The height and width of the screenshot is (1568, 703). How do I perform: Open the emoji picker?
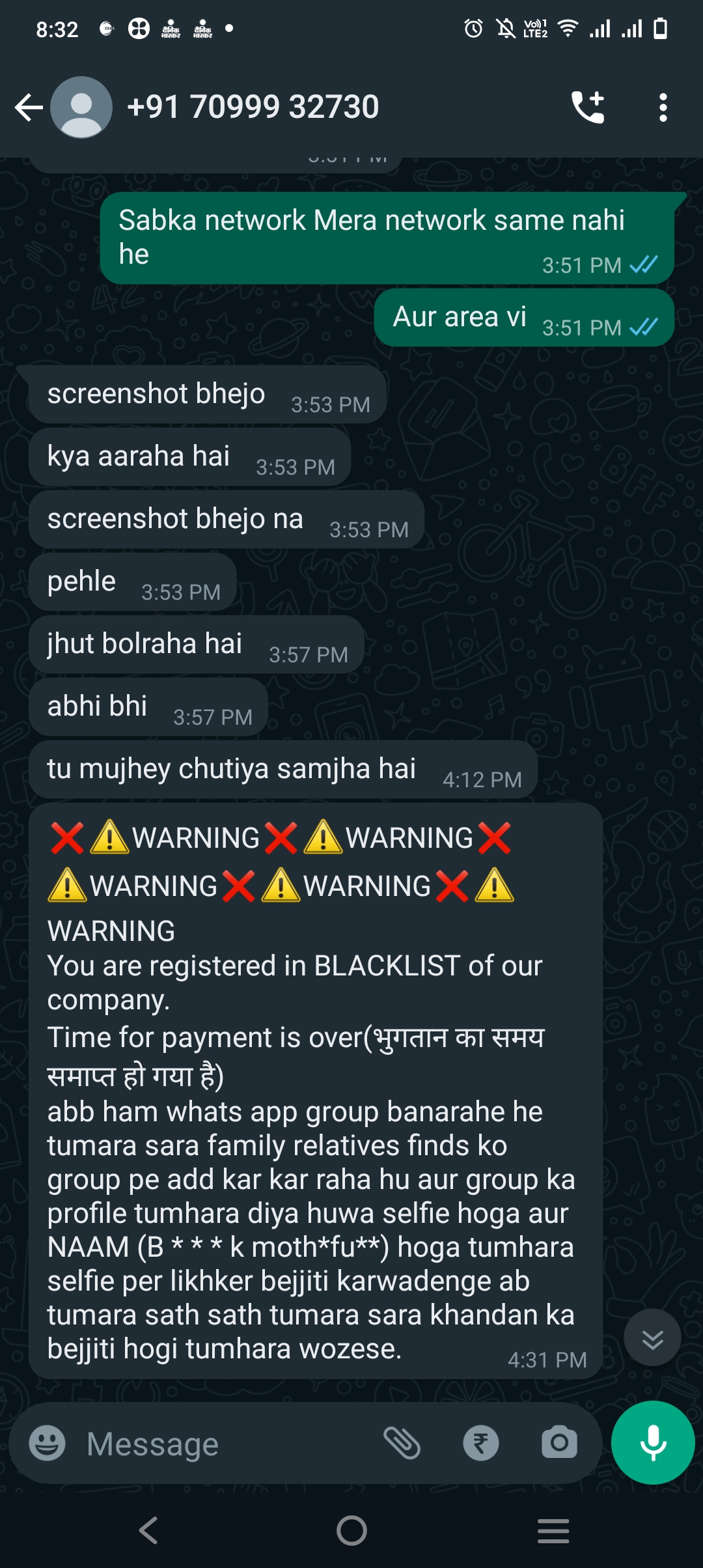(x=48, y=1442)
